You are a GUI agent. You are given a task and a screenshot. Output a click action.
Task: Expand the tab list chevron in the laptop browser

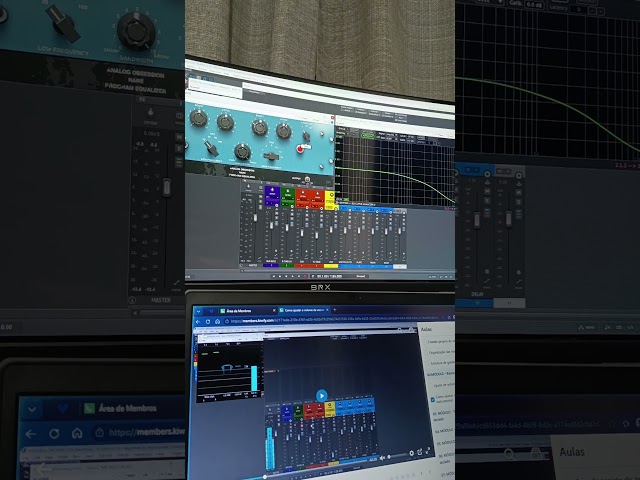tap(199, 311)
